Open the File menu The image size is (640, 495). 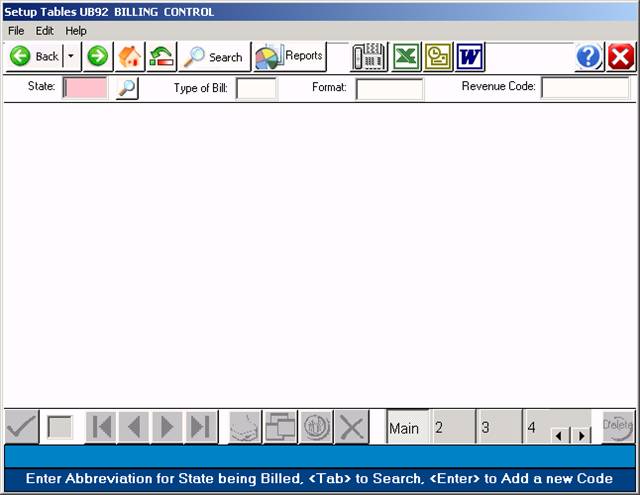(x=16, y=31)
